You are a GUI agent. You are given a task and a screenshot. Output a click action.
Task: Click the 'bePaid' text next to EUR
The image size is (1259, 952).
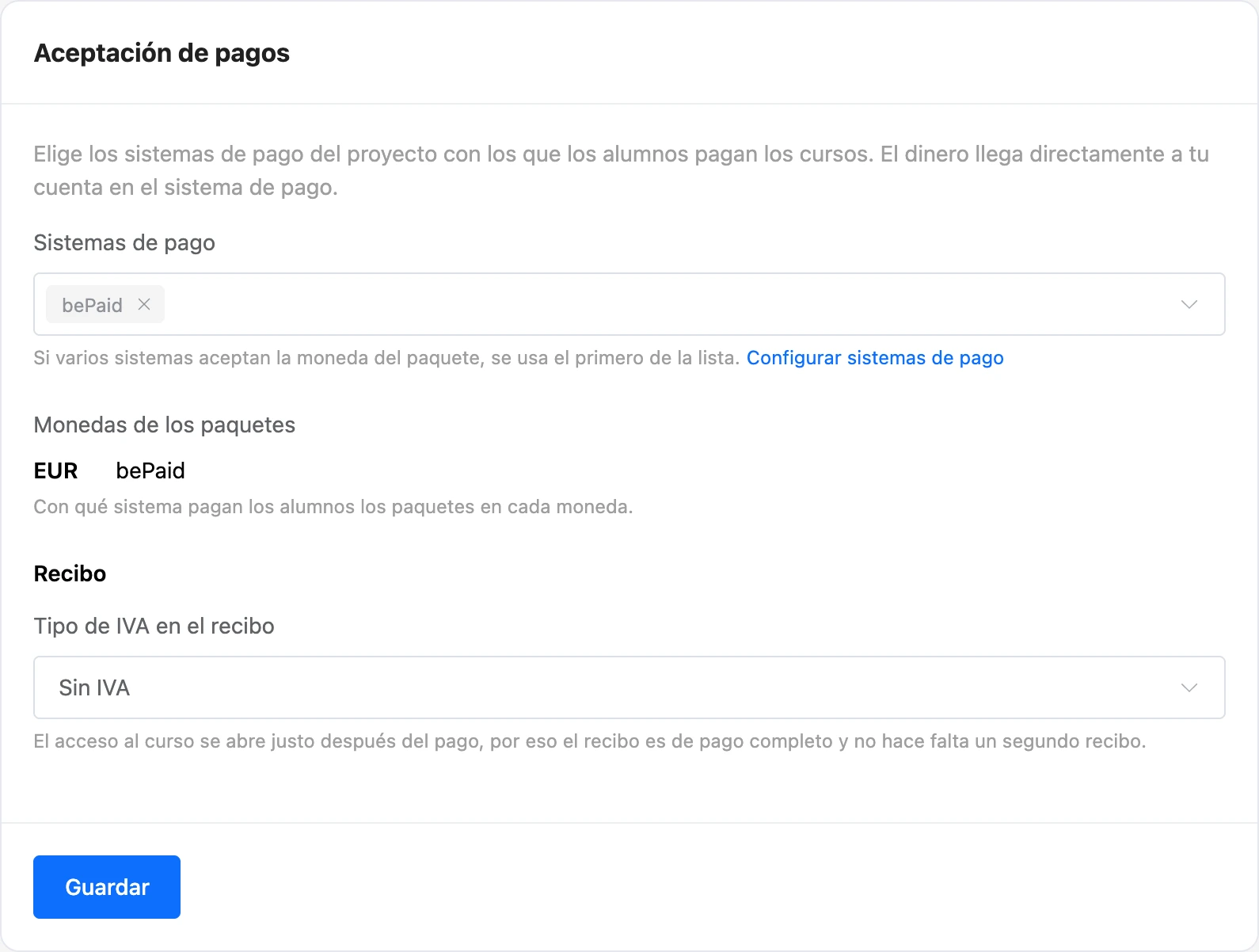coord(150,470)
